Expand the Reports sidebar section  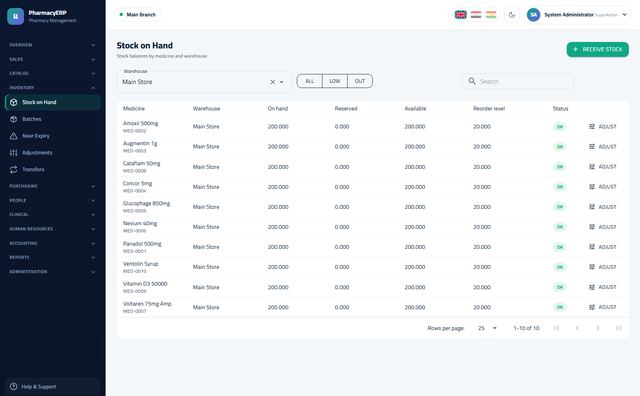tap(52, 257)
